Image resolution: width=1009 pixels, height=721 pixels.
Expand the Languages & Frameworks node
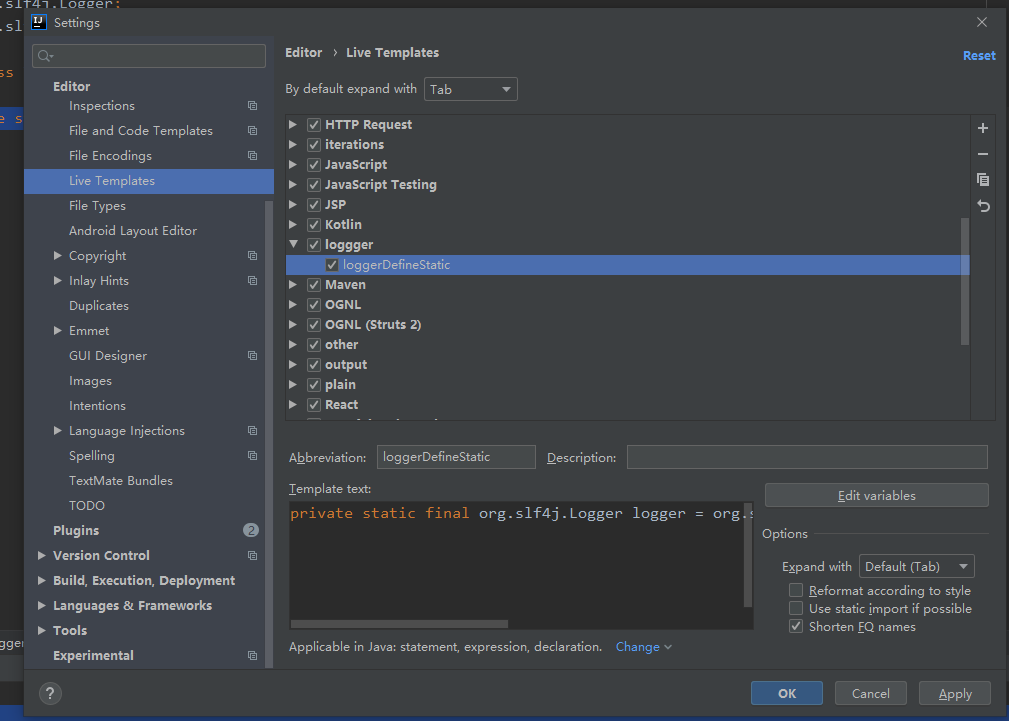(42, 605)
